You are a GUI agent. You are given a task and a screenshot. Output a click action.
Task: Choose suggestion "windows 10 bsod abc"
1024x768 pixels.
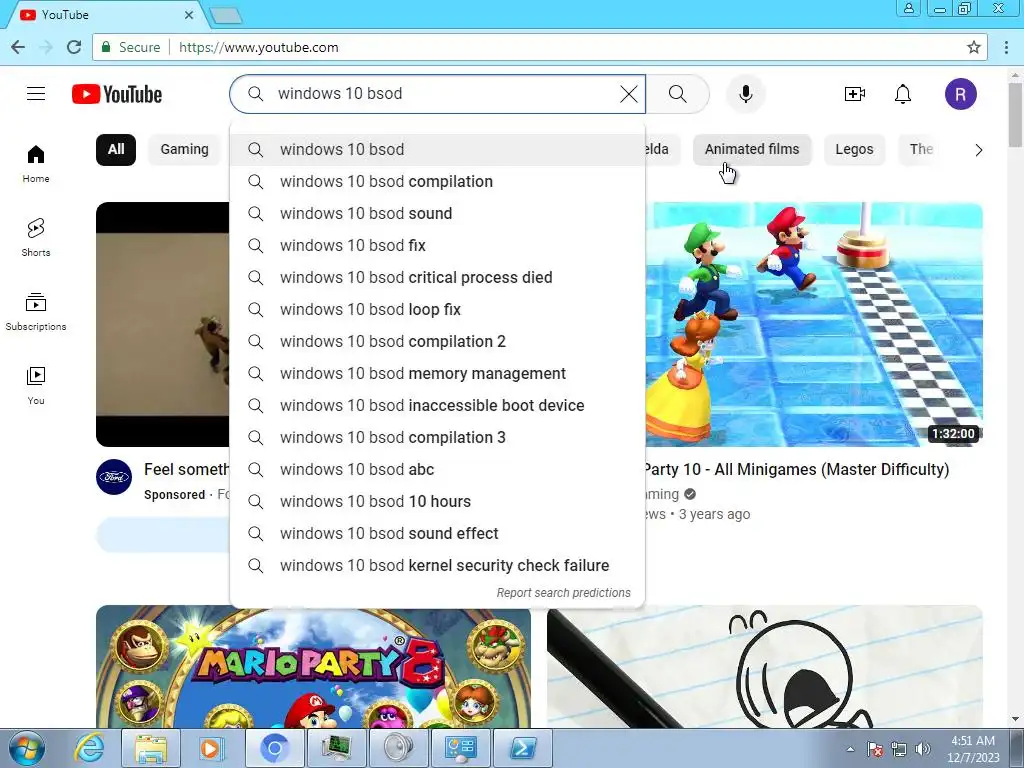[438, 470]
